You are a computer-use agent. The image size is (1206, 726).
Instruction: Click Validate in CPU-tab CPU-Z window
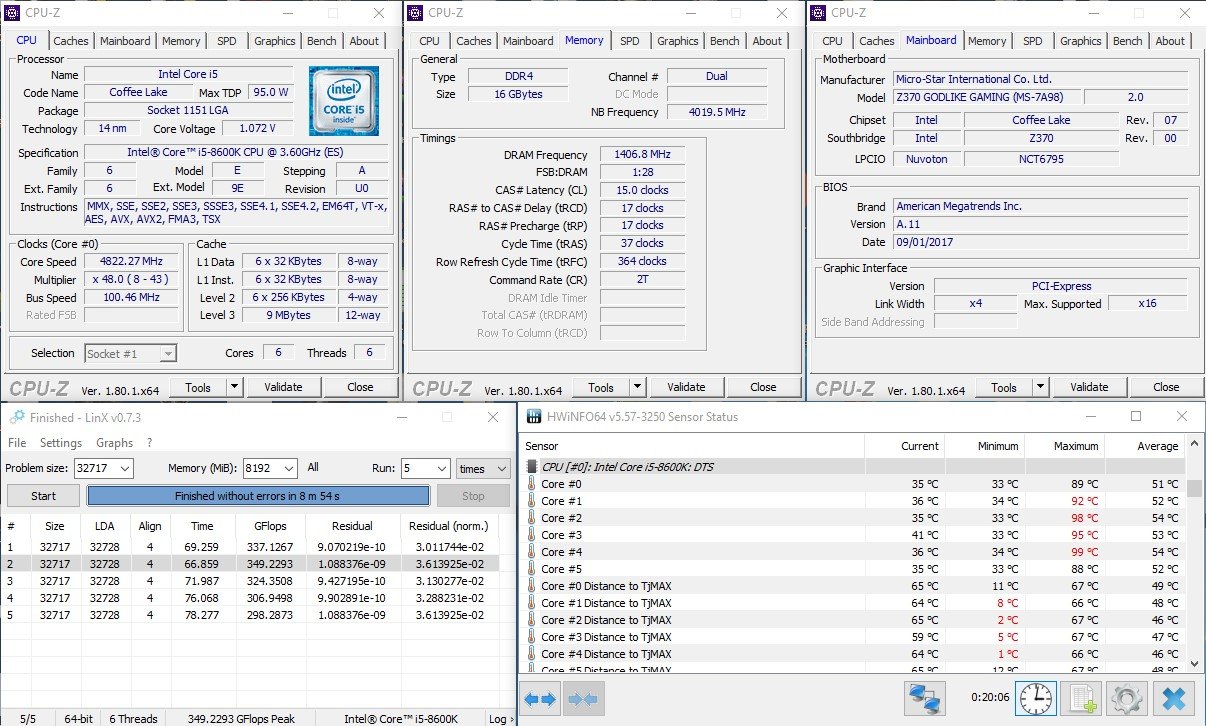click(x=283, y=387)
